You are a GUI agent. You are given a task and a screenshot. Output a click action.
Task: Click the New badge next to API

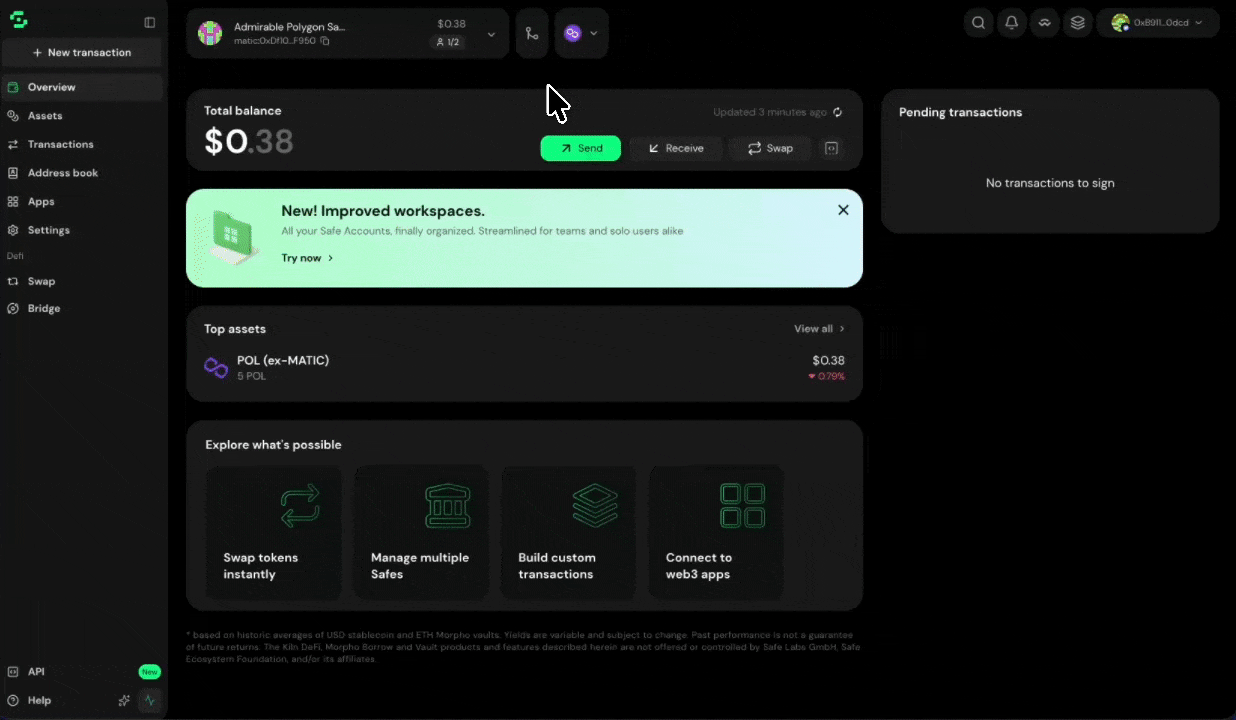150,672
